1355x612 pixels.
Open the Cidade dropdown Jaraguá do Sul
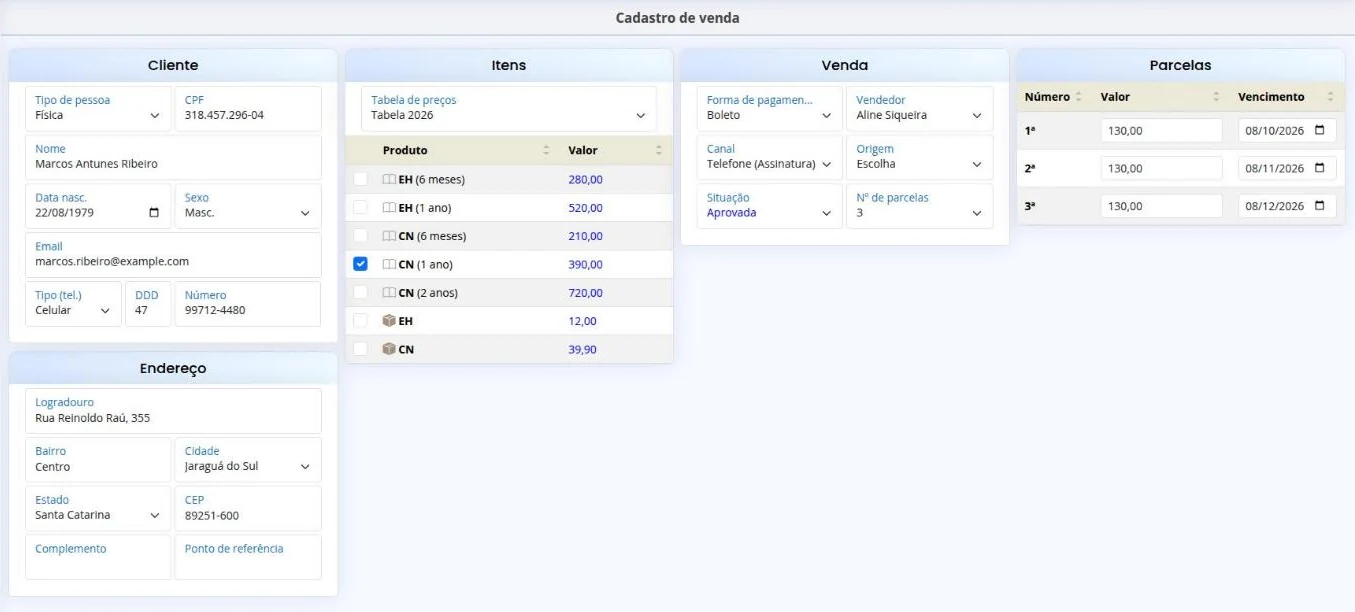tap(248, 459)
